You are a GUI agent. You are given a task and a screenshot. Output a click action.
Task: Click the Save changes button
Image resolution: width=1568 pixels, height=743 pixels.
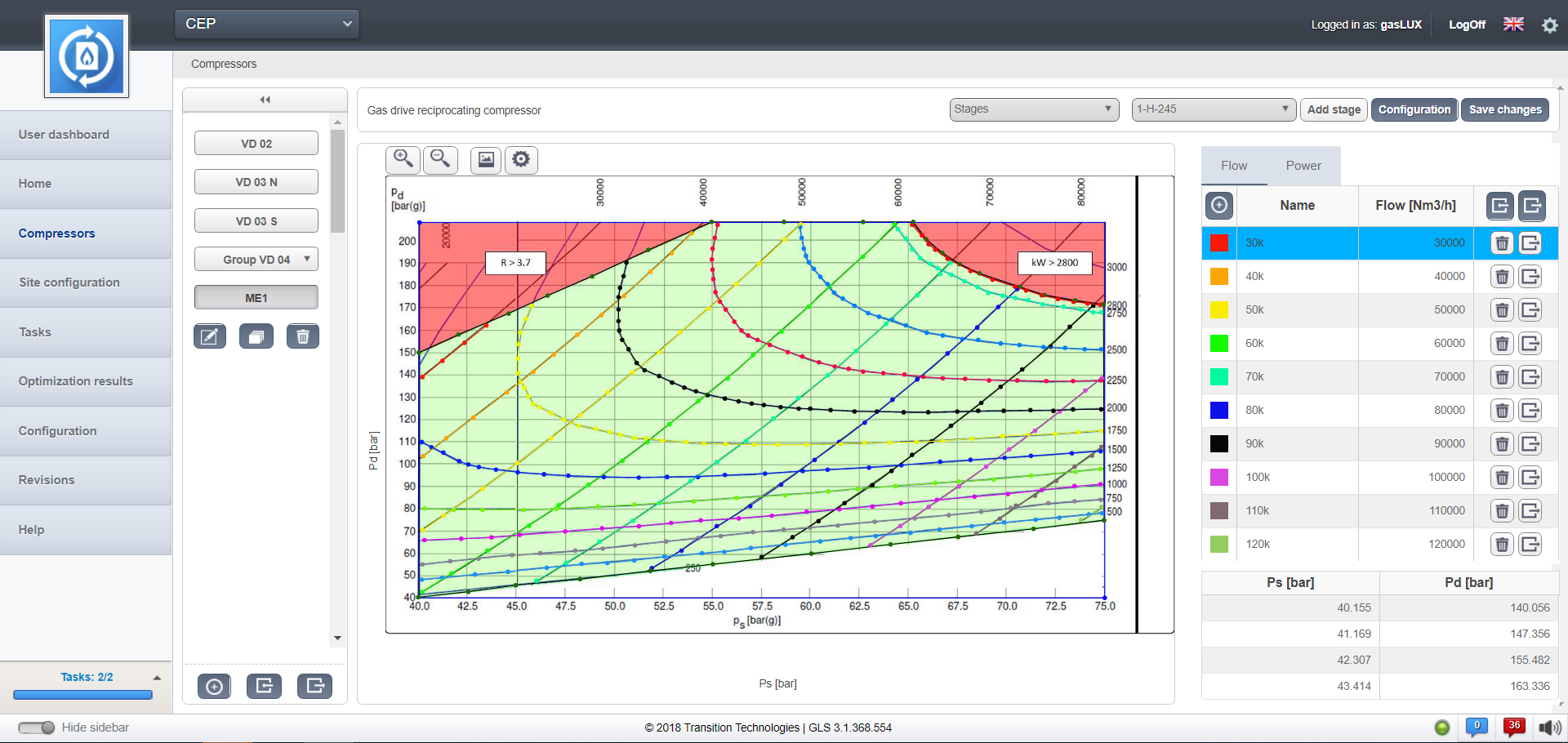pyautogui.click(x=1504, y=109)
